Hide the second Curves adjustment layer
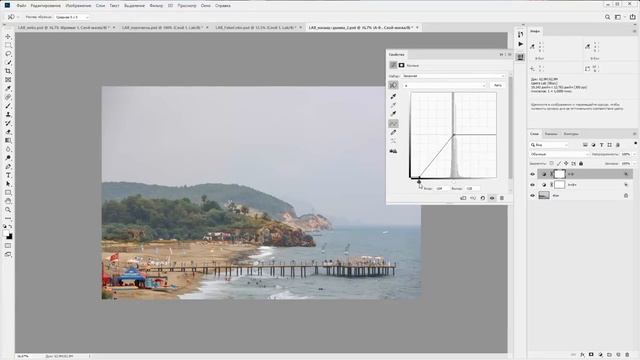Viewport: 640px width, 360px height. tap(532, 185)
